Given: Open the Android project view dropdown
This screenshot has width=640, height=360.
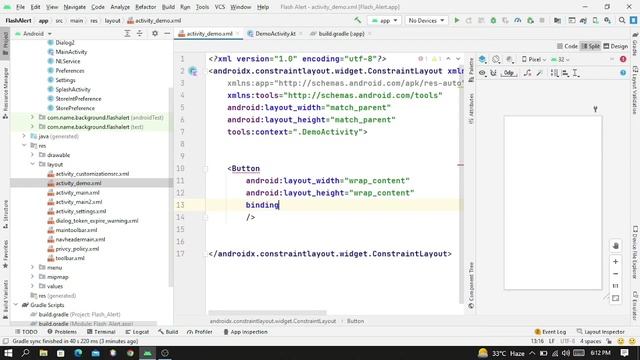Looking at the screenshot, I should pos(33,33).
